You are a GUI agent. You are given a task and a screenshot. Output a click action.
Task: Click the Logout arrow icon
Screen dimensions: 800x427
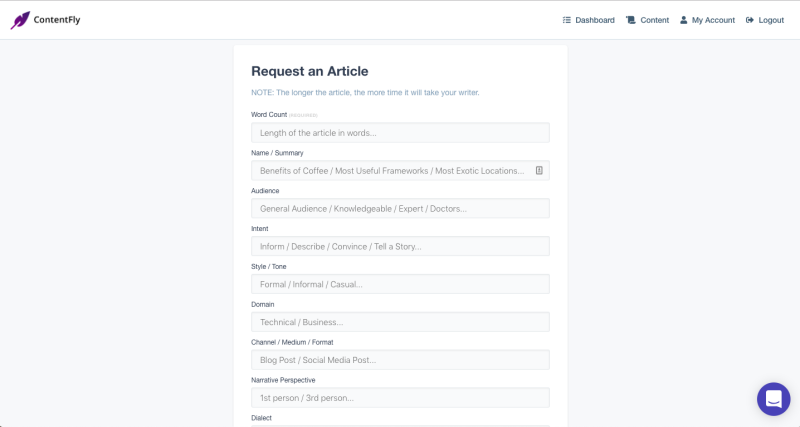(x=749, y=20)
